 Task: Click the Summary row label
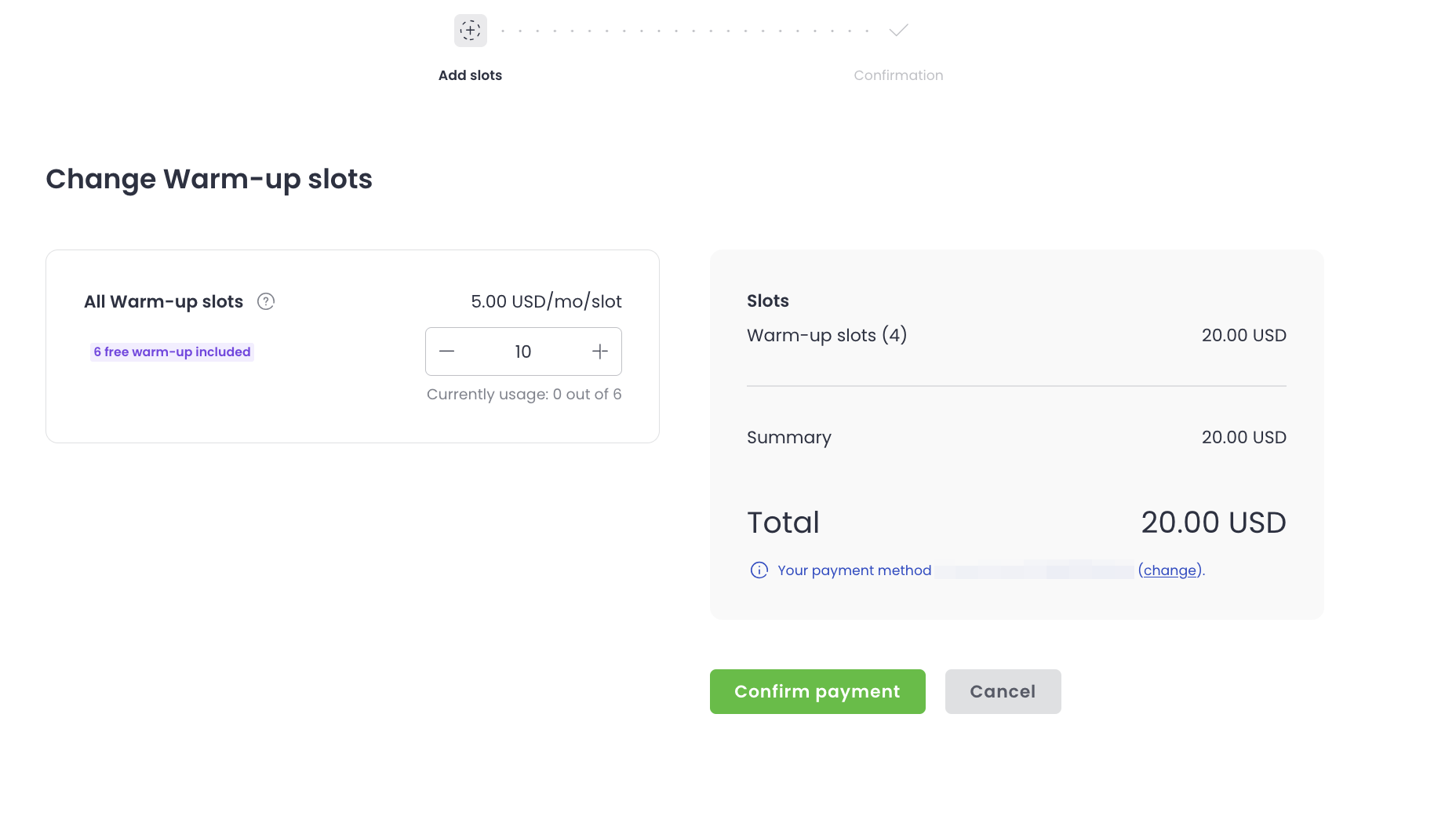(x=788, y=437)
